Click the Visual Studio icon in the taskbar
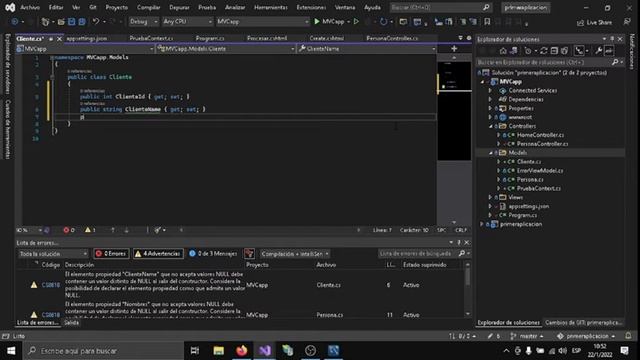The width and height of the screenshot is (640, 360). pyautogui.click(x=264, y=351)
